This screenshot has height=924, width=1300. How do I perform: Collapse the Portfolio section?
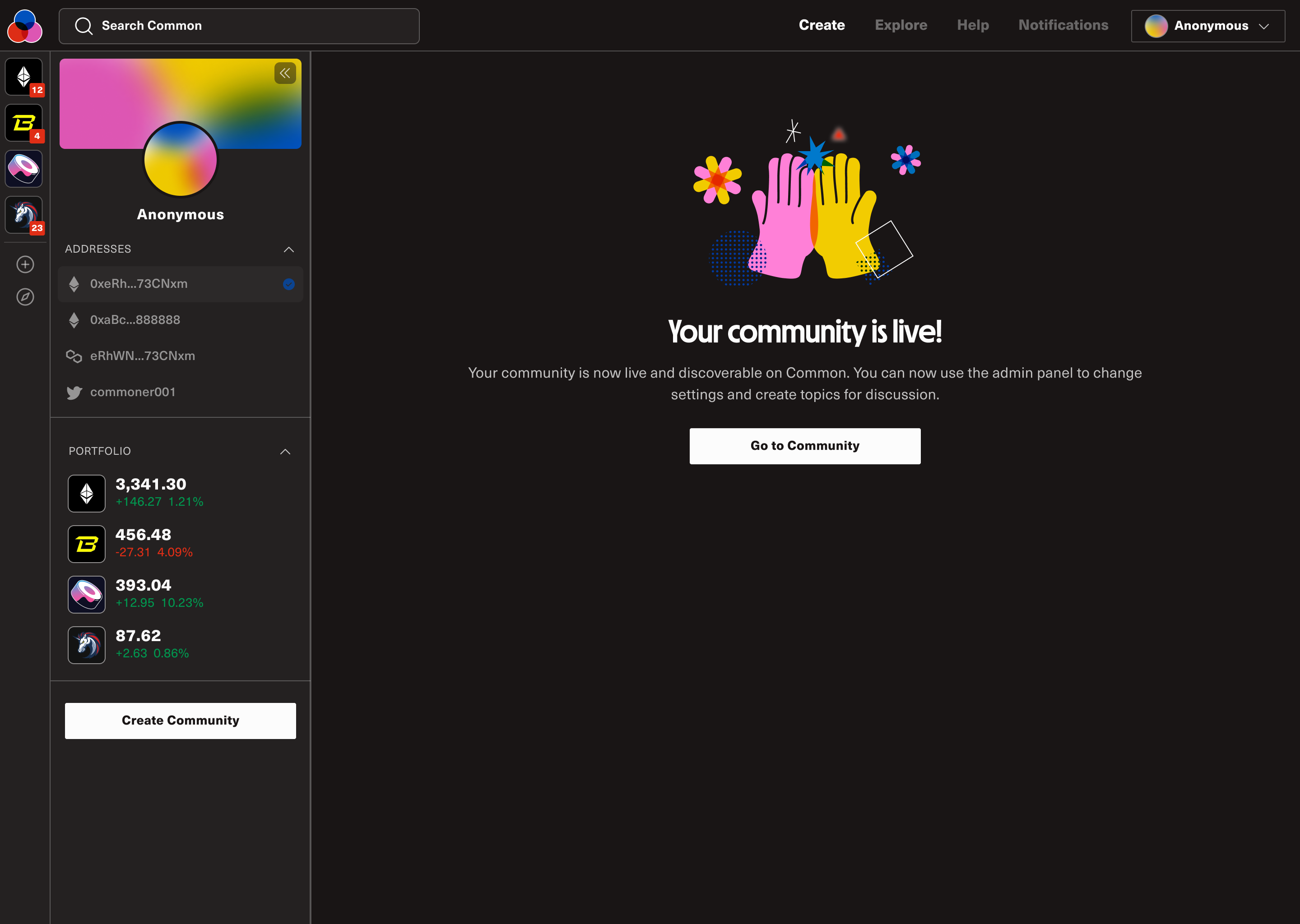[x=285, y=452]
